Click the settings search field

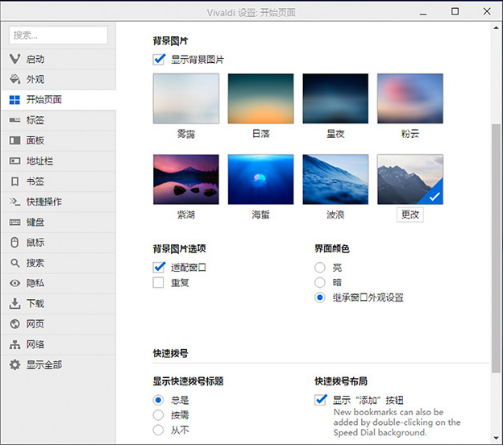pyautogui.click(x=59, y=35)
